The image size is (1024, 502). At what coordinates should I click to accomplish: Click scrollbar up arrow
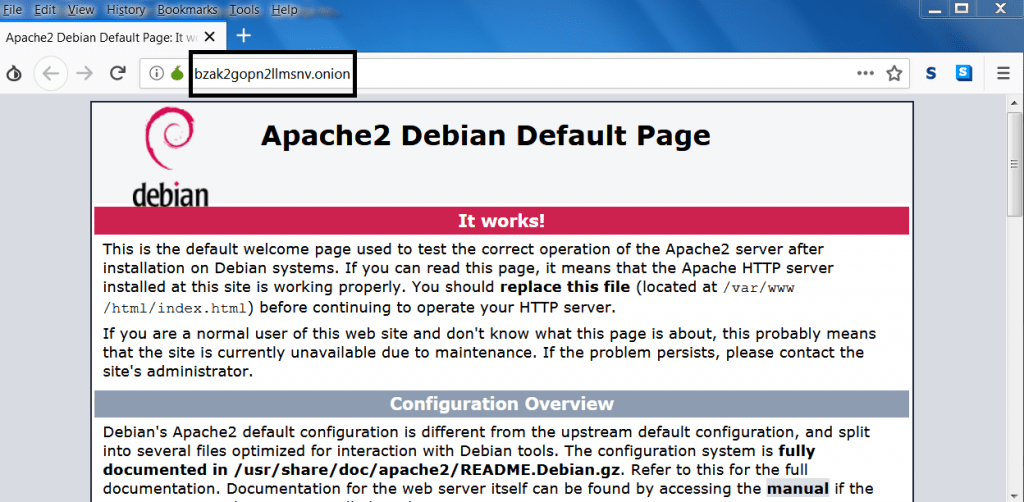point(1014,103)
